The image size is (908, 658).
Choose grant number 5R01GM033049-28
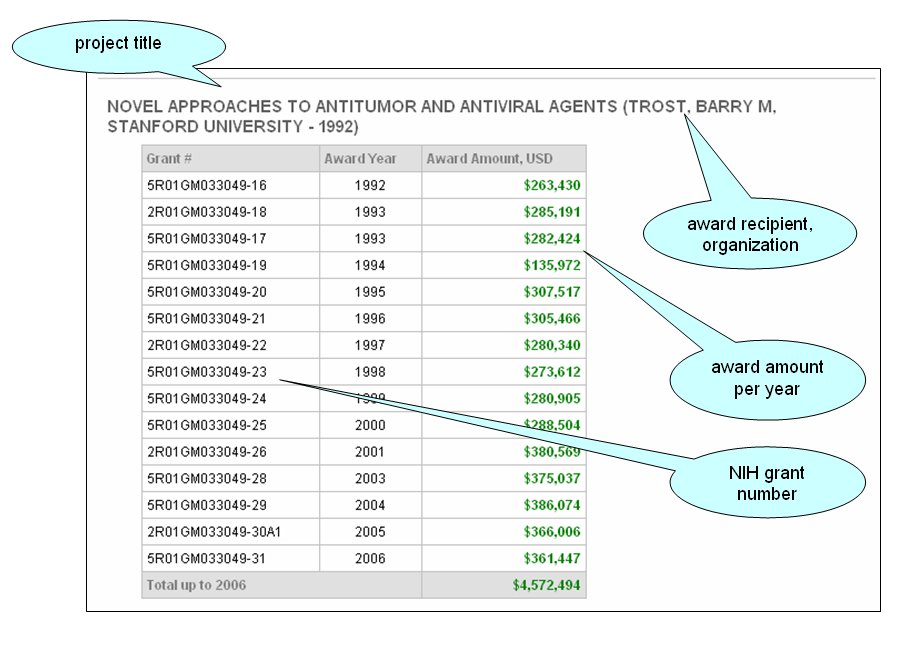pyautogui.click(x=207, y=478)
